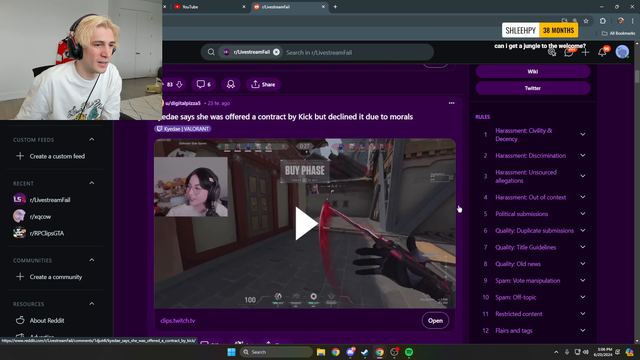The width and height of the screenshot is (640, 360).
Task: Open Chrome extensions puzzle icon
Action: coord(603,21)
